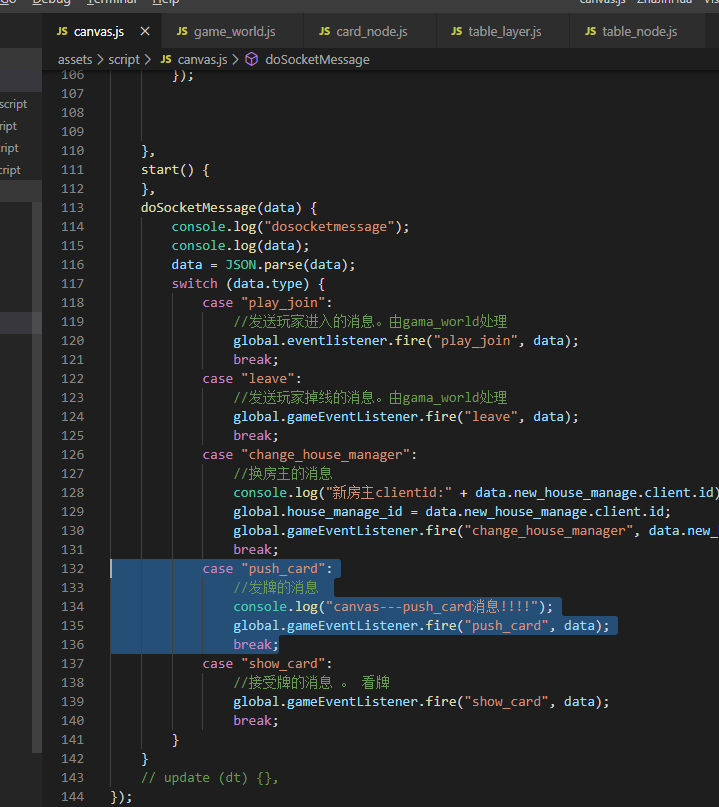Click the case "play_join" label
Image resolution: width=719 pixels, height=807 pixels.
[267, 303]
